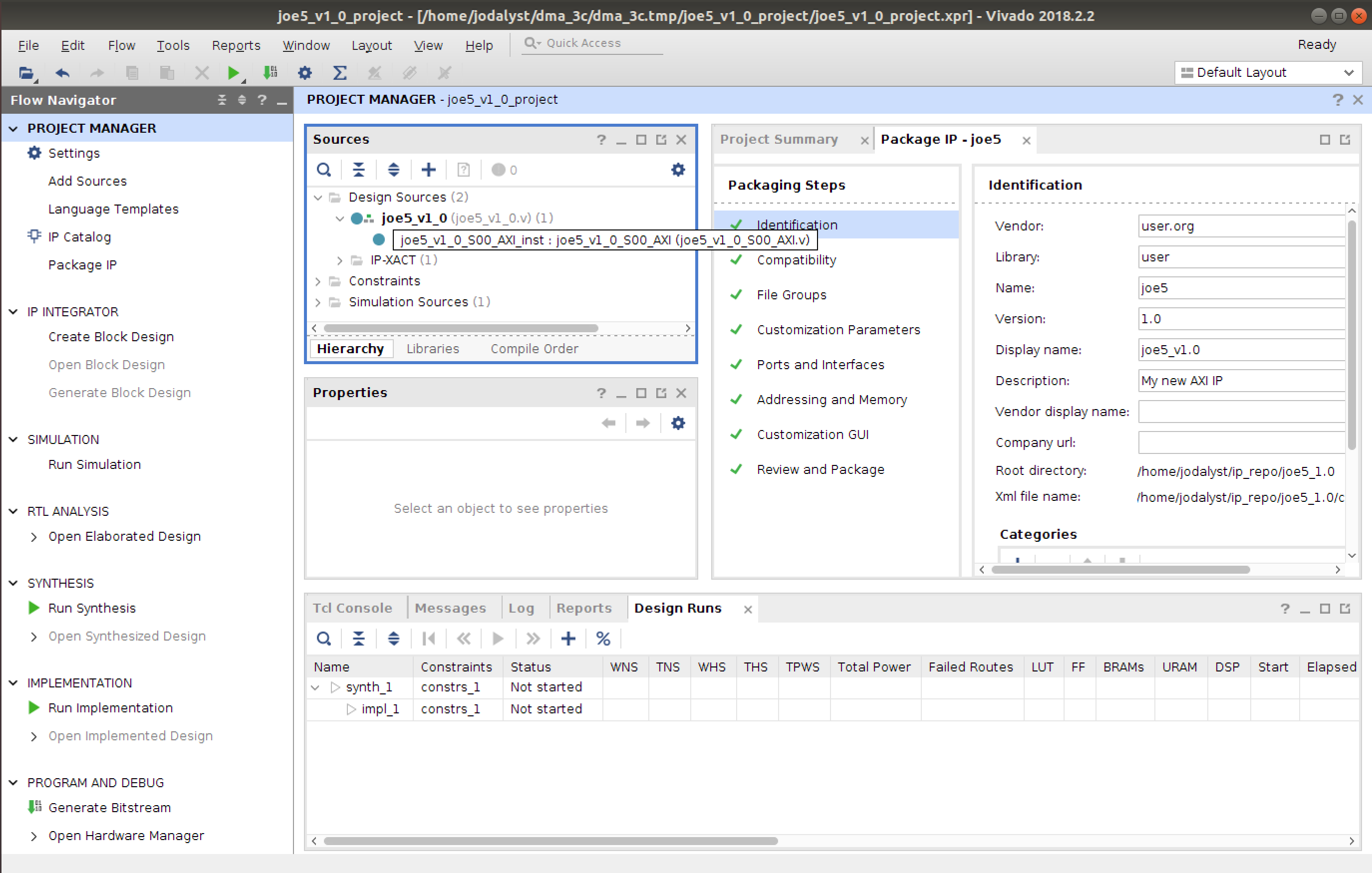Click Add Sources plus icon in Sources panel
The image size is (1372, 873).
coord(428,170)
